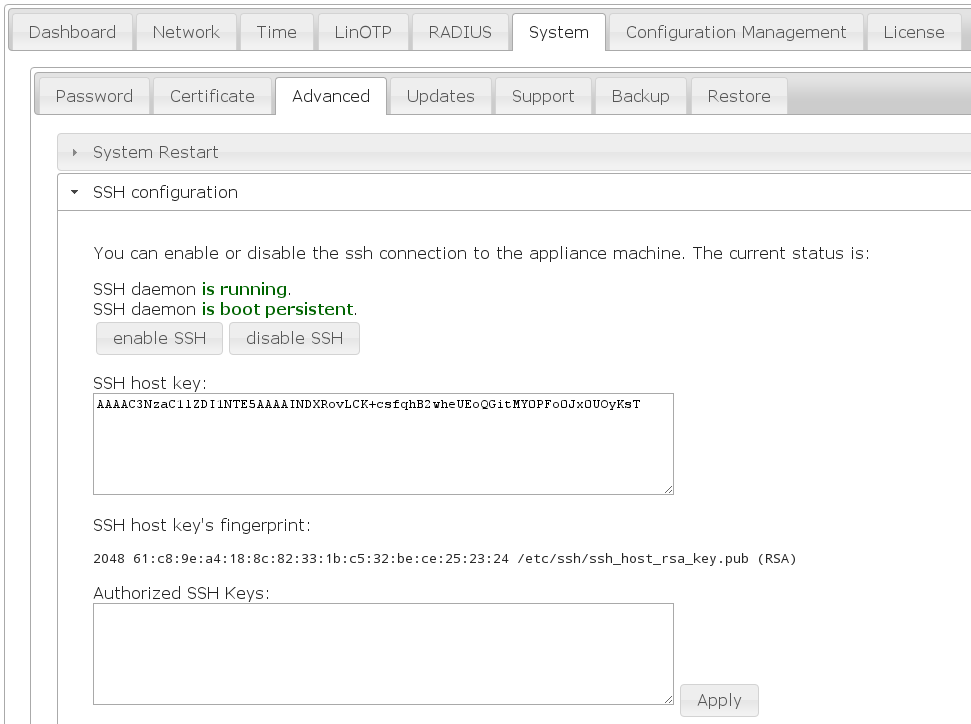Viewport: 971px width, 724px height.
Task: Switch to the License tab
Action: pos(913,32)
